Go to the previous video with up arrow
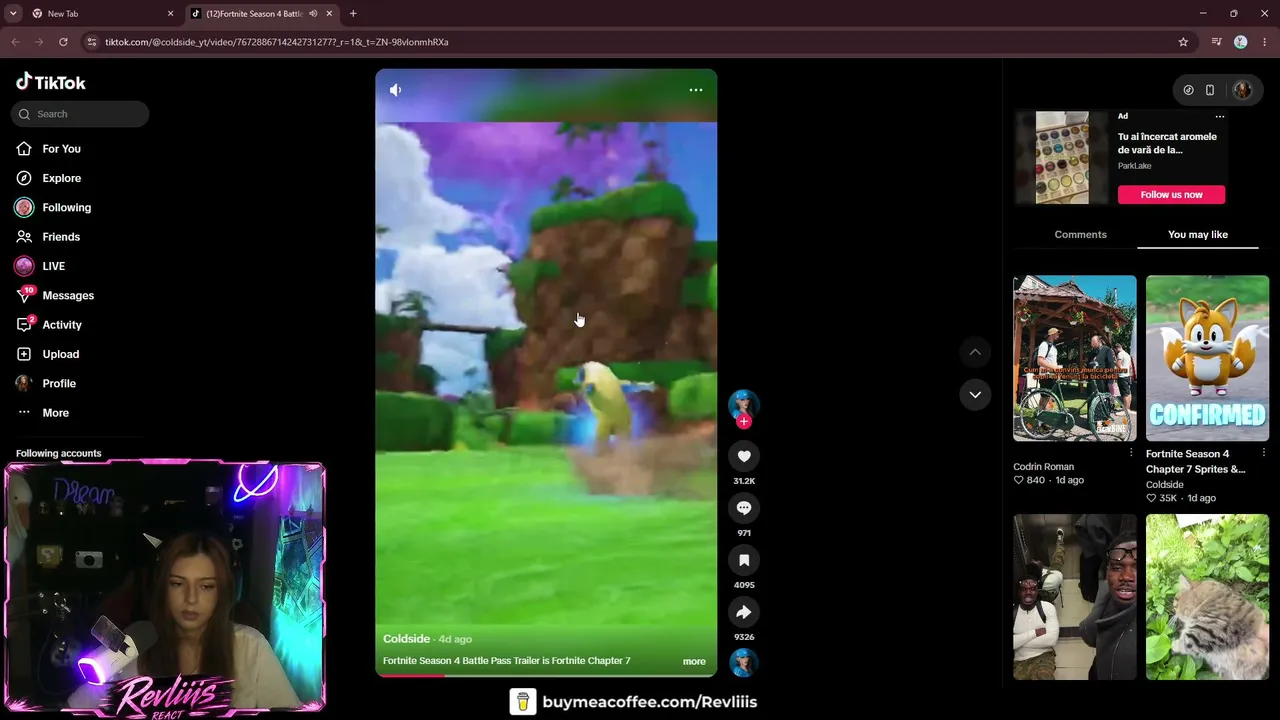This screenshot has width=1280, height=720. (975, 352)
